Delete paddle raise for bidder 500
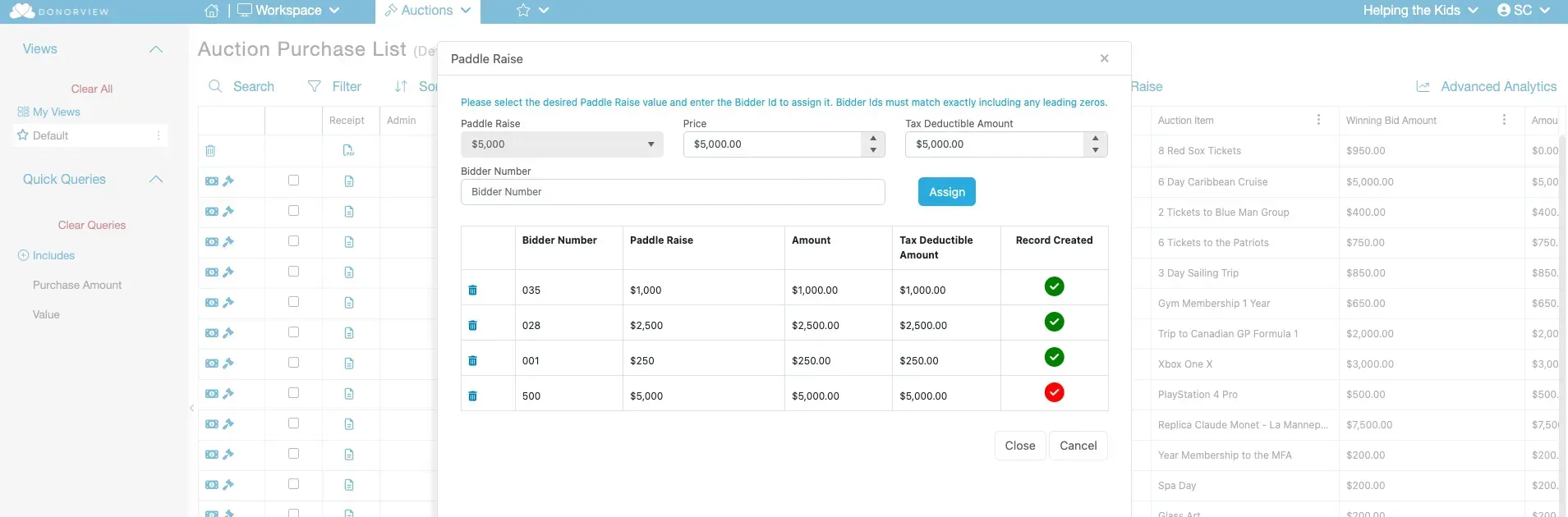 click(x=472, y=396)
